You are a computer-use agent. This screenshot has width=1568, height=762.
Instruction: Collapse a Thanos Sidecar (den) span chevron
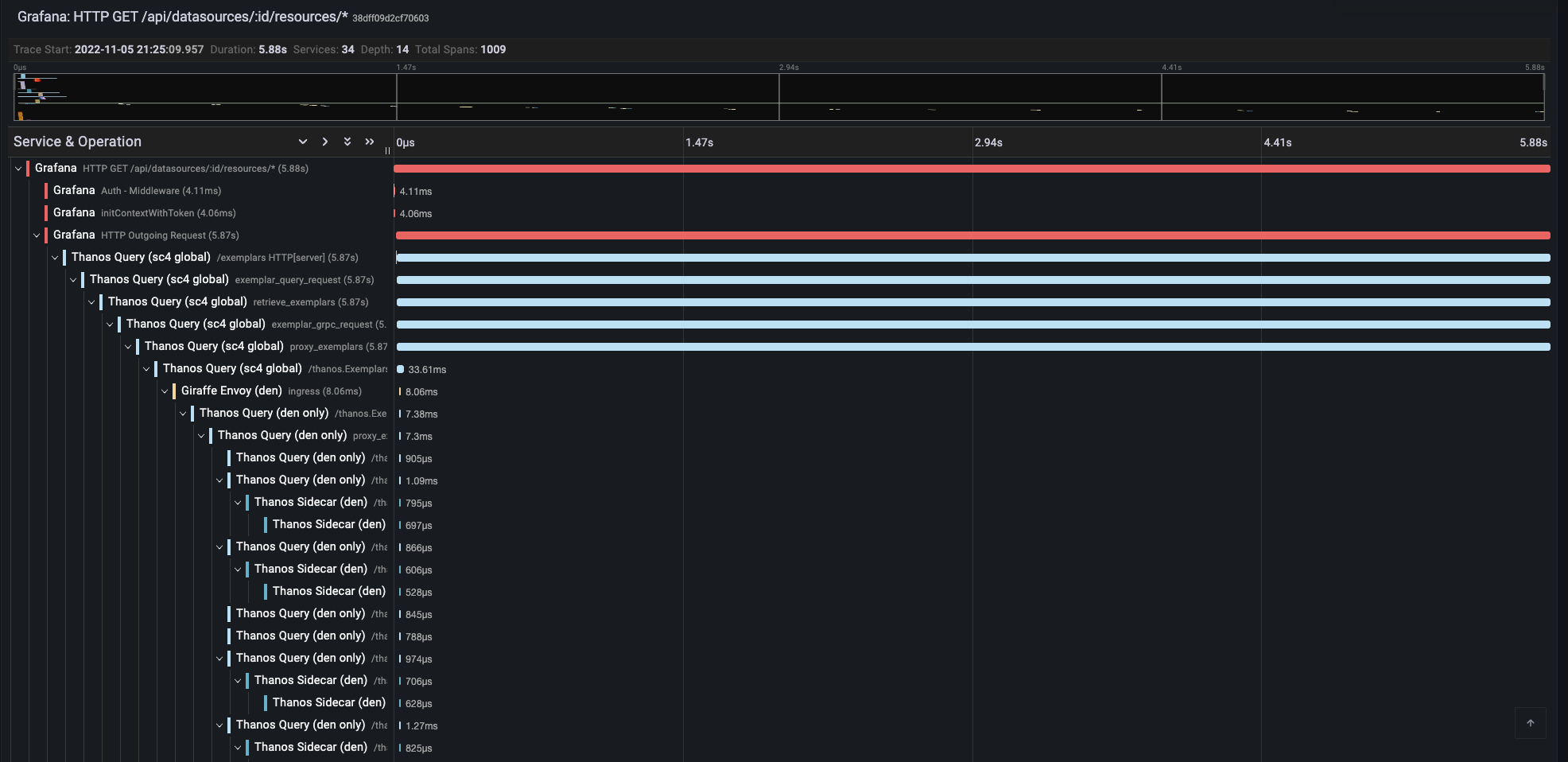238,503
